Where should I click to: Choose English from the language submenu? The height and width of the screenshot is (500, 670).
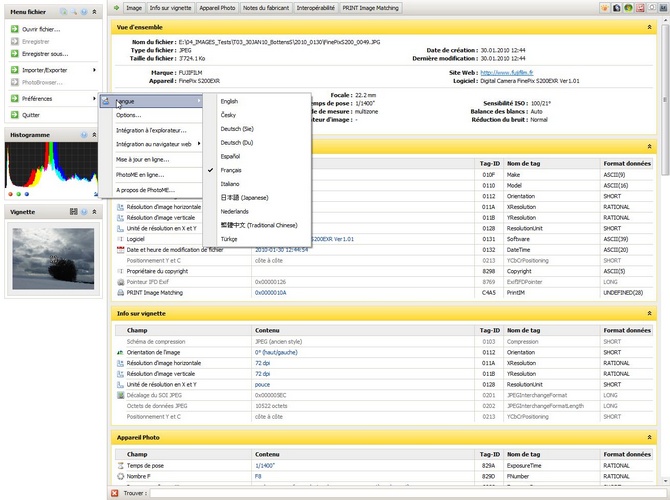(230, 101)
